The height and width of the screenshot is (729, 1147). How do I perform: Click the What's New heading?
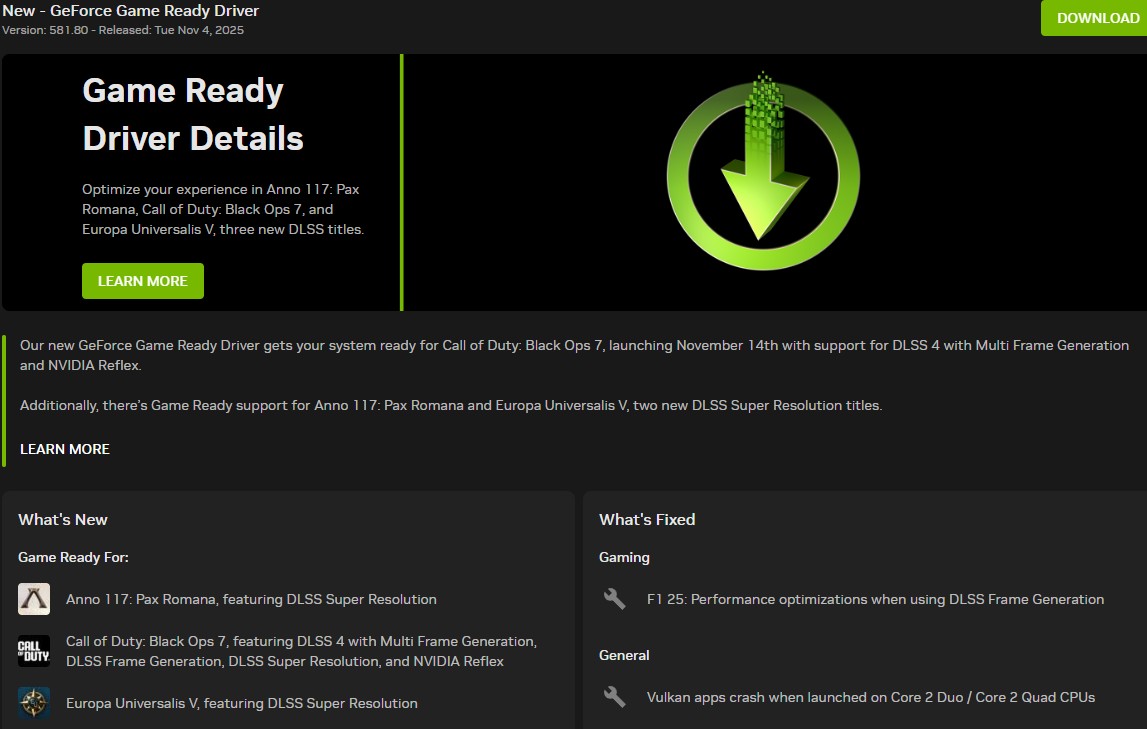63,519
